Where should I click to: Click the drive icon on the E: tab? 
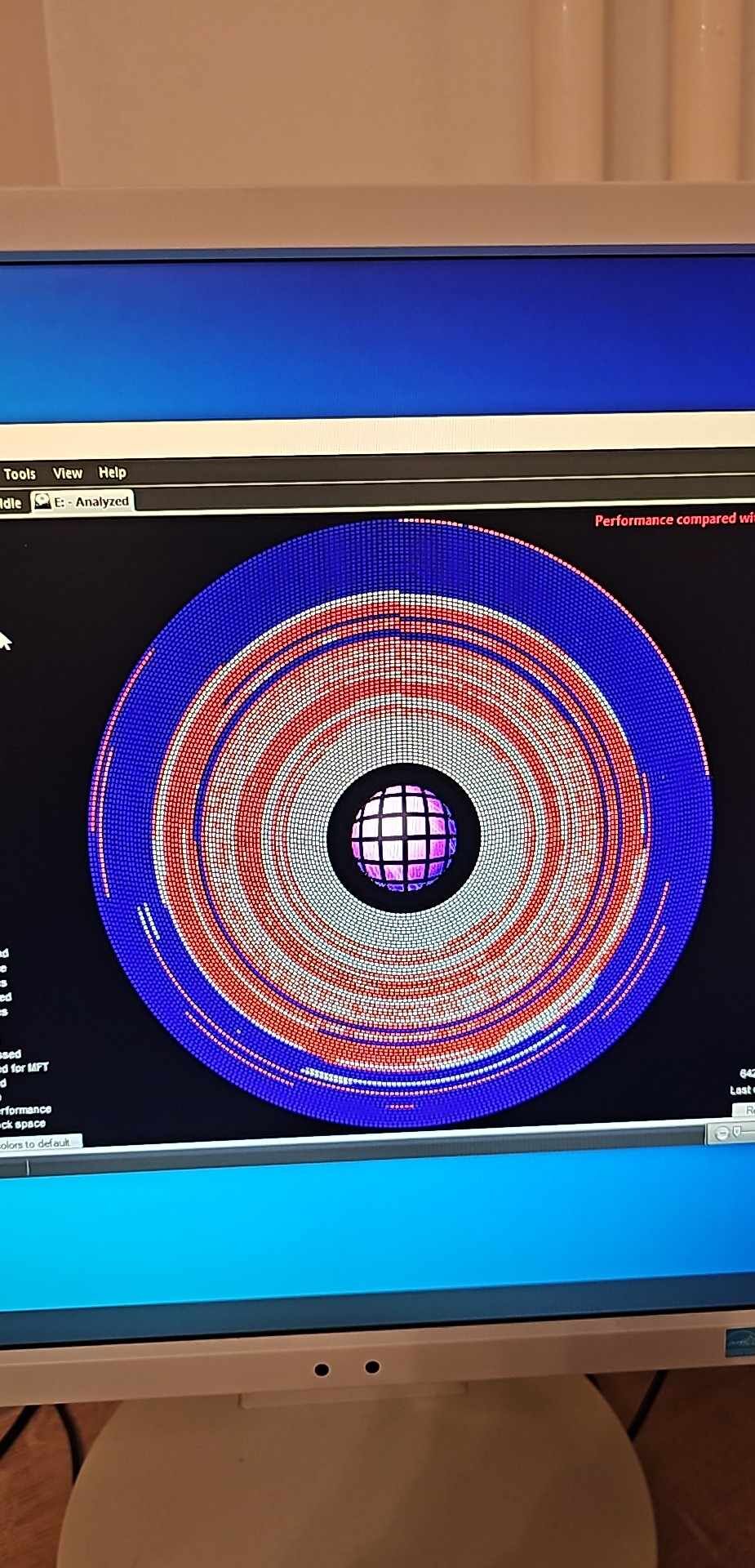tap(42, 501)
